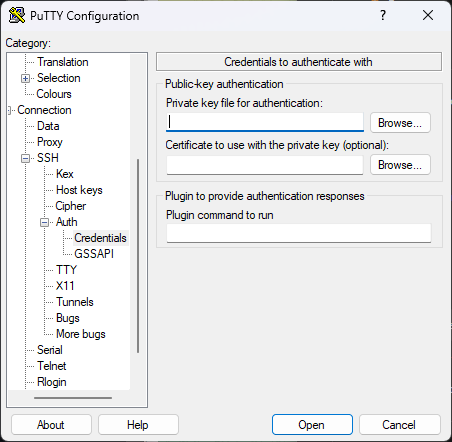Select the More bugs category
The height and width of the screenshot is (442, 452).
click(x=81, y=334)
